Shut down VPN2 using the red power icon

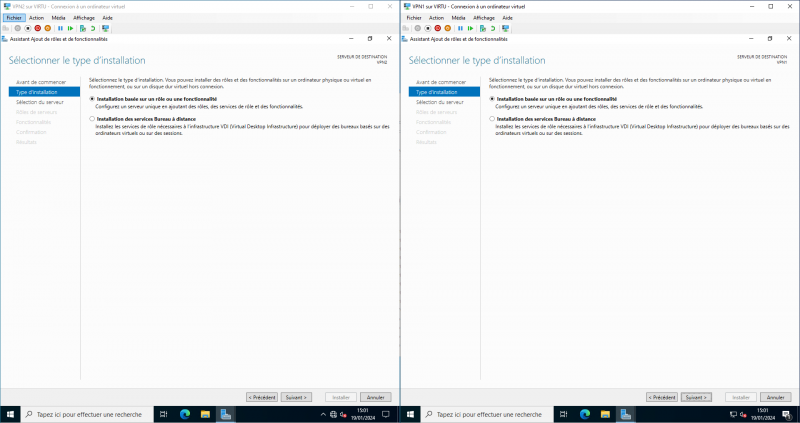38,29
